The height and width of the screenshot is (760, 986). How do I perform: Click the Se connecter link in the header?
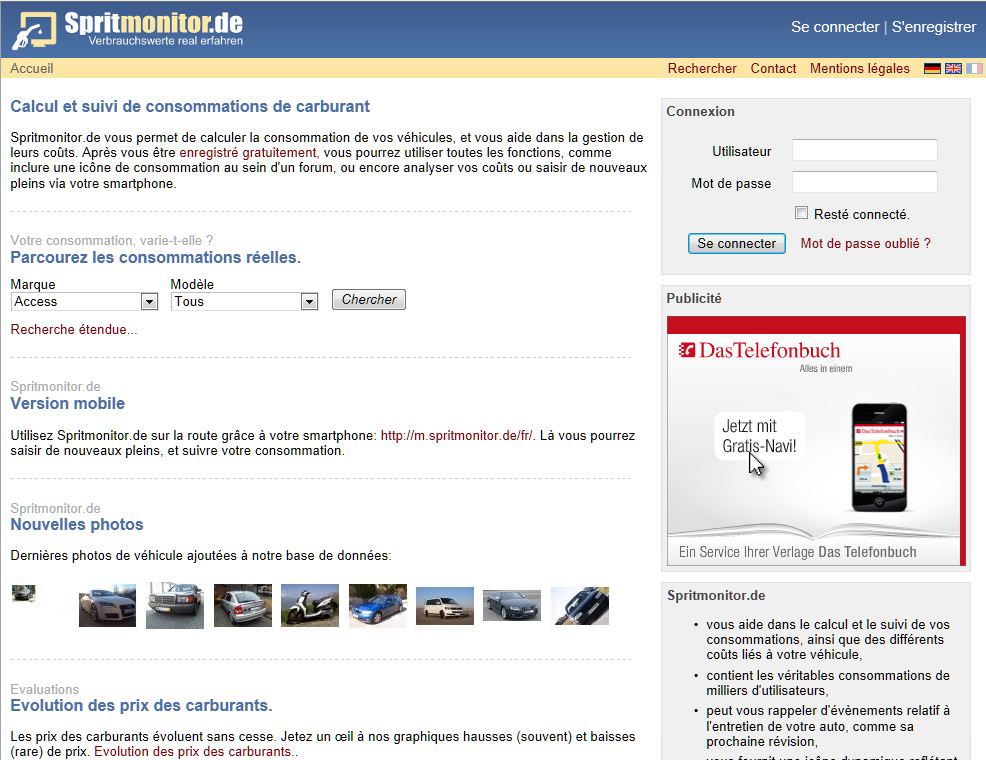835,27
